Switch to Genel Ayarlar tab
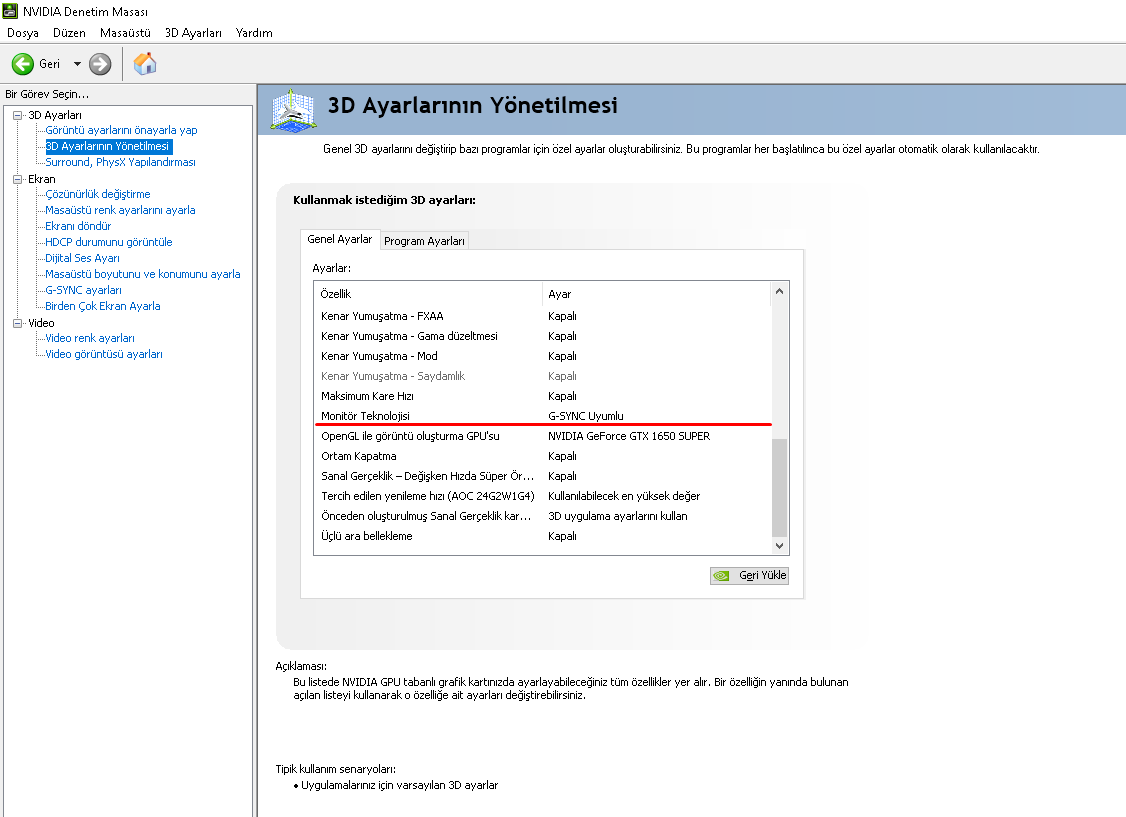1126x817 pixels. tap(340, 239)
